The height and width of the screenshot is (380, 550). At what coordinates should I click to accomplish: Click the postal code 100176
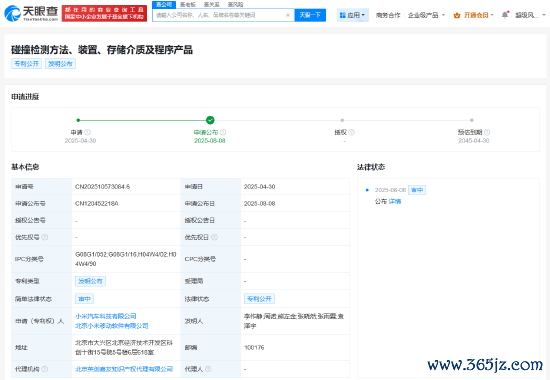(x=254, y=347)
